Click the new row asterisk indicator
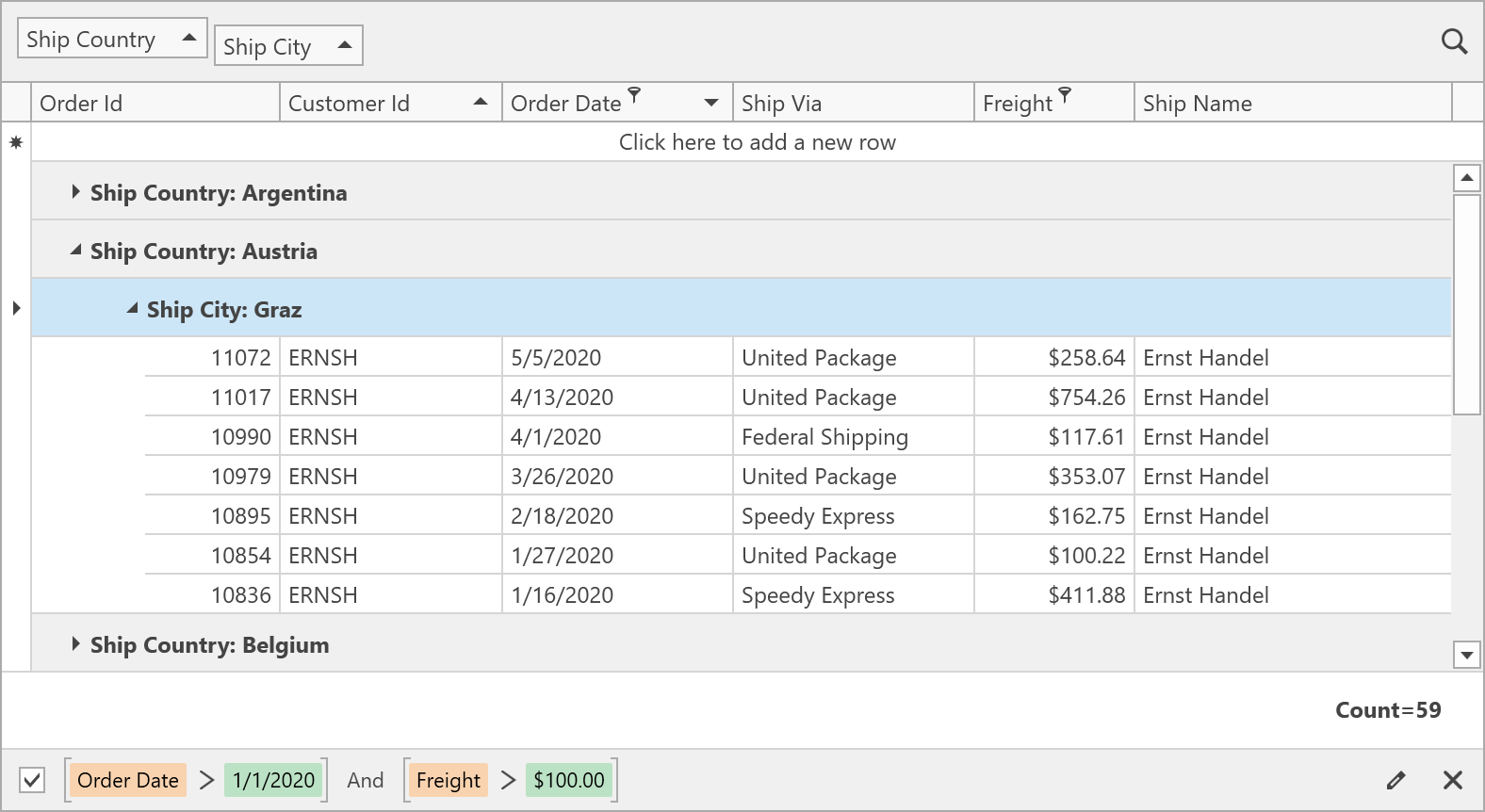This screenshot has height=812, width=1485. (x=16, y=142)
